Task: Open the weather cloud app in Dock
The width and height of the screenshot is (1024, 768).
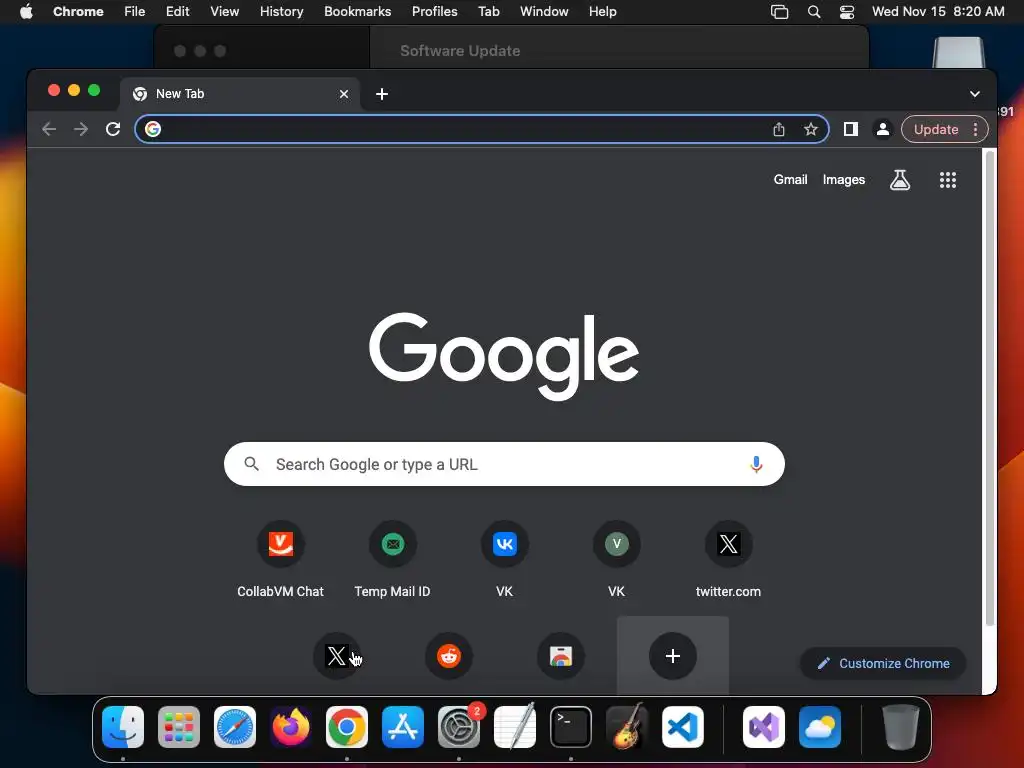Action: click(x=820, y=727)
